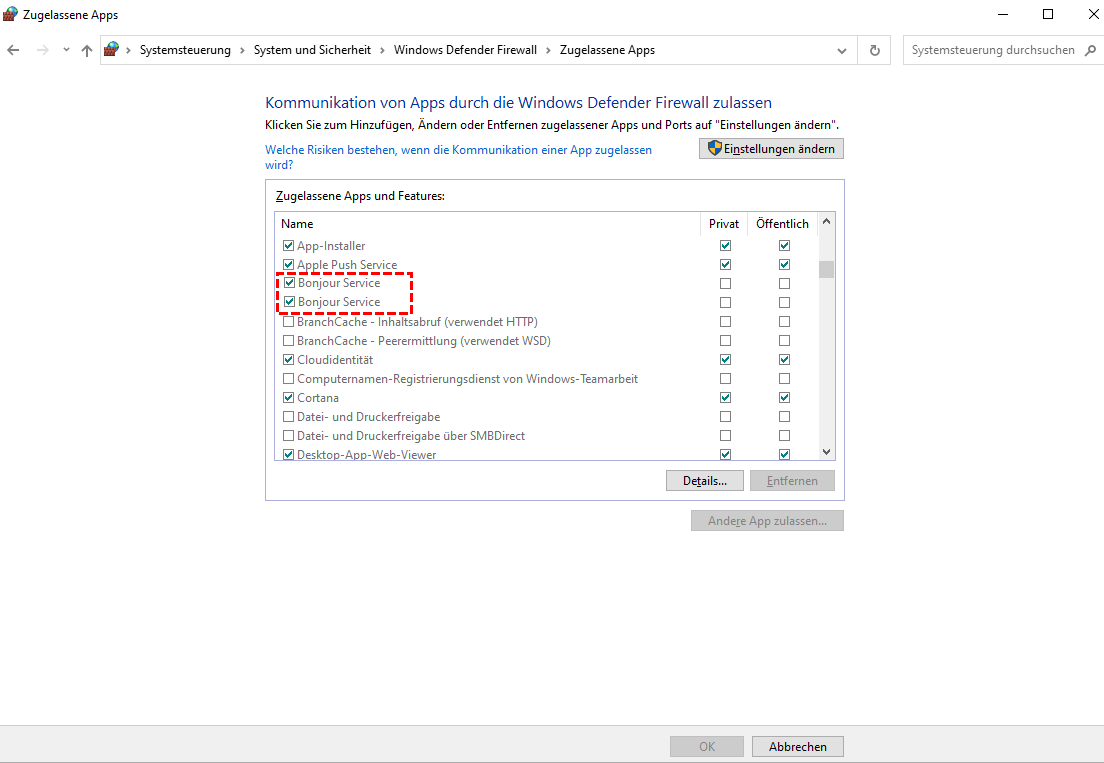Click the Öffentlich column header

782,224
